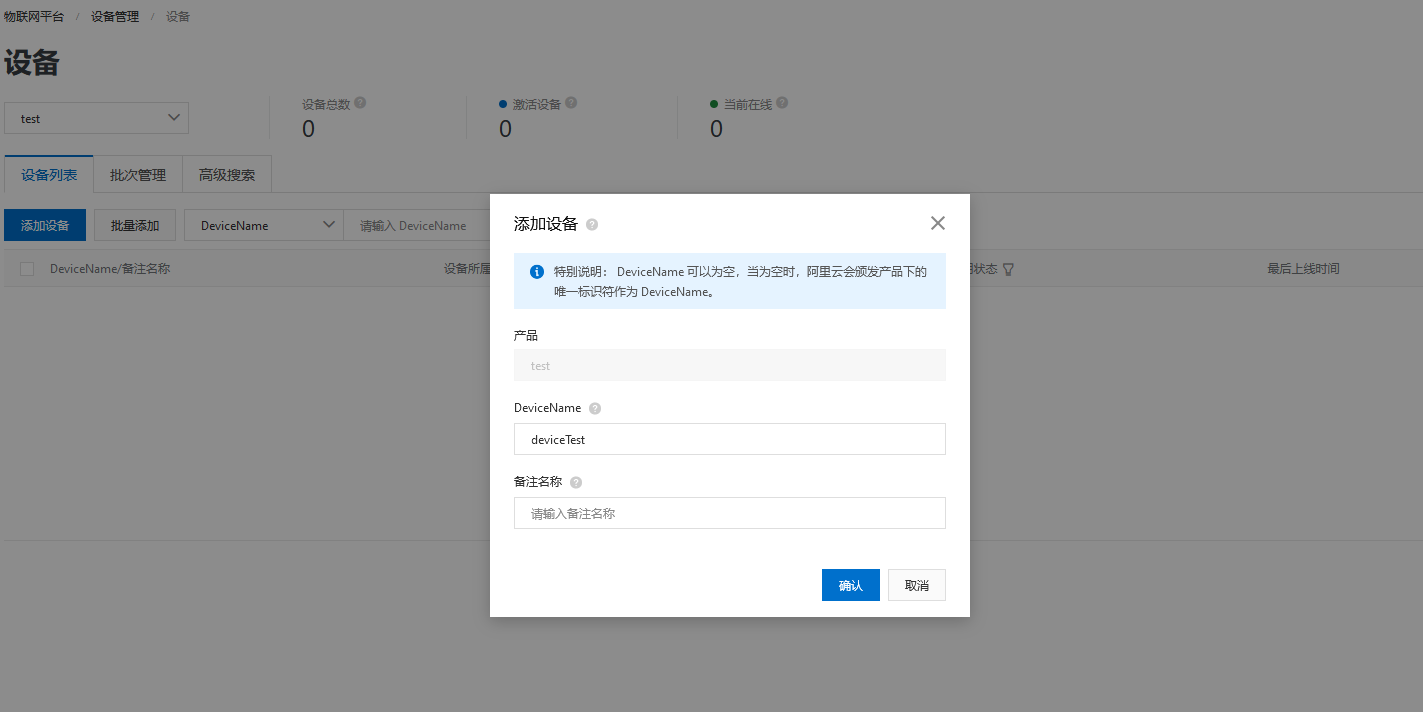Open the 状态 column filter funnel icon
The image size is (1423, 712).
(x=1008, y=269)
